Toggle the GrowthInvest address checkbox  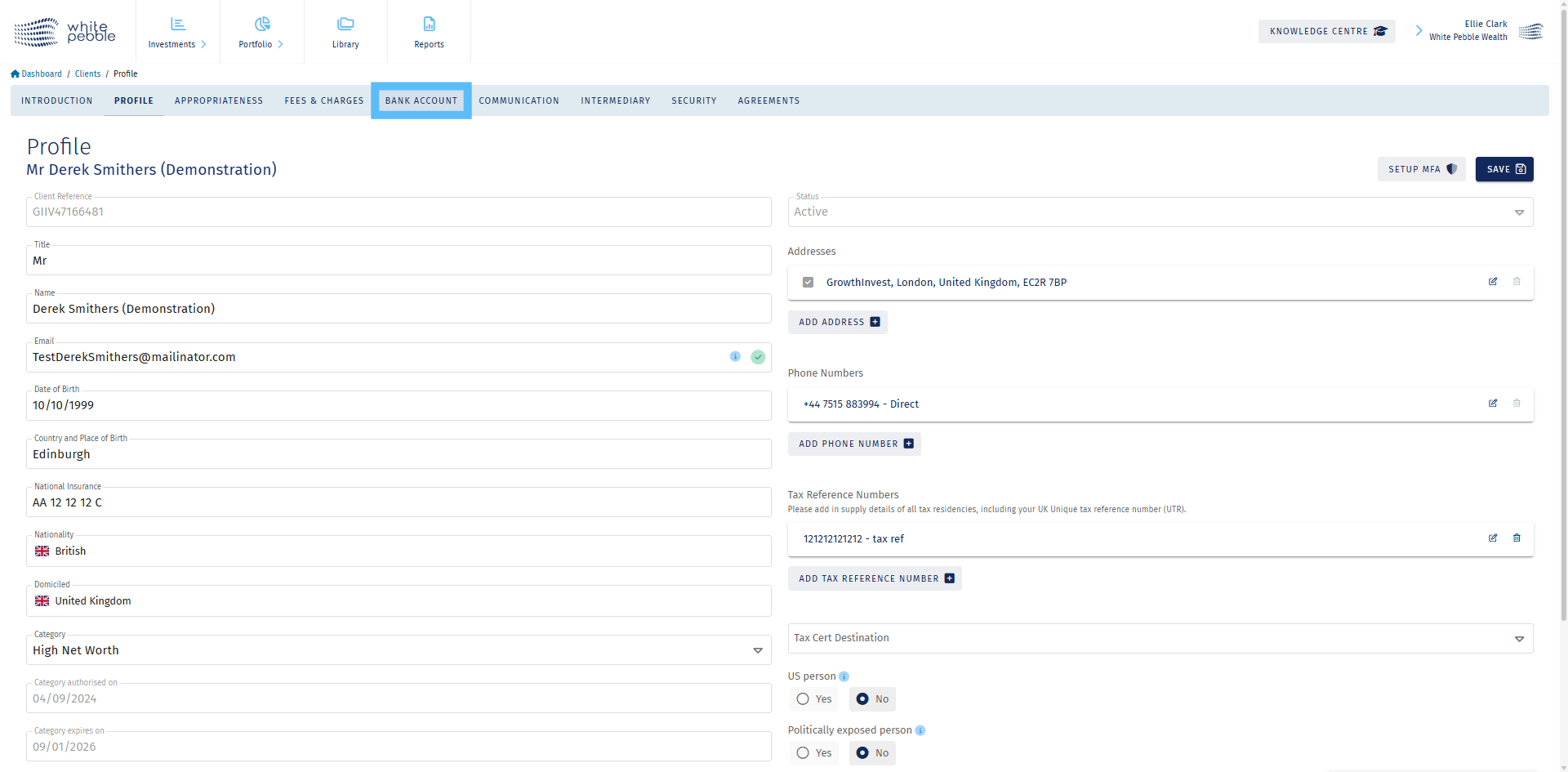click(808, 283)
